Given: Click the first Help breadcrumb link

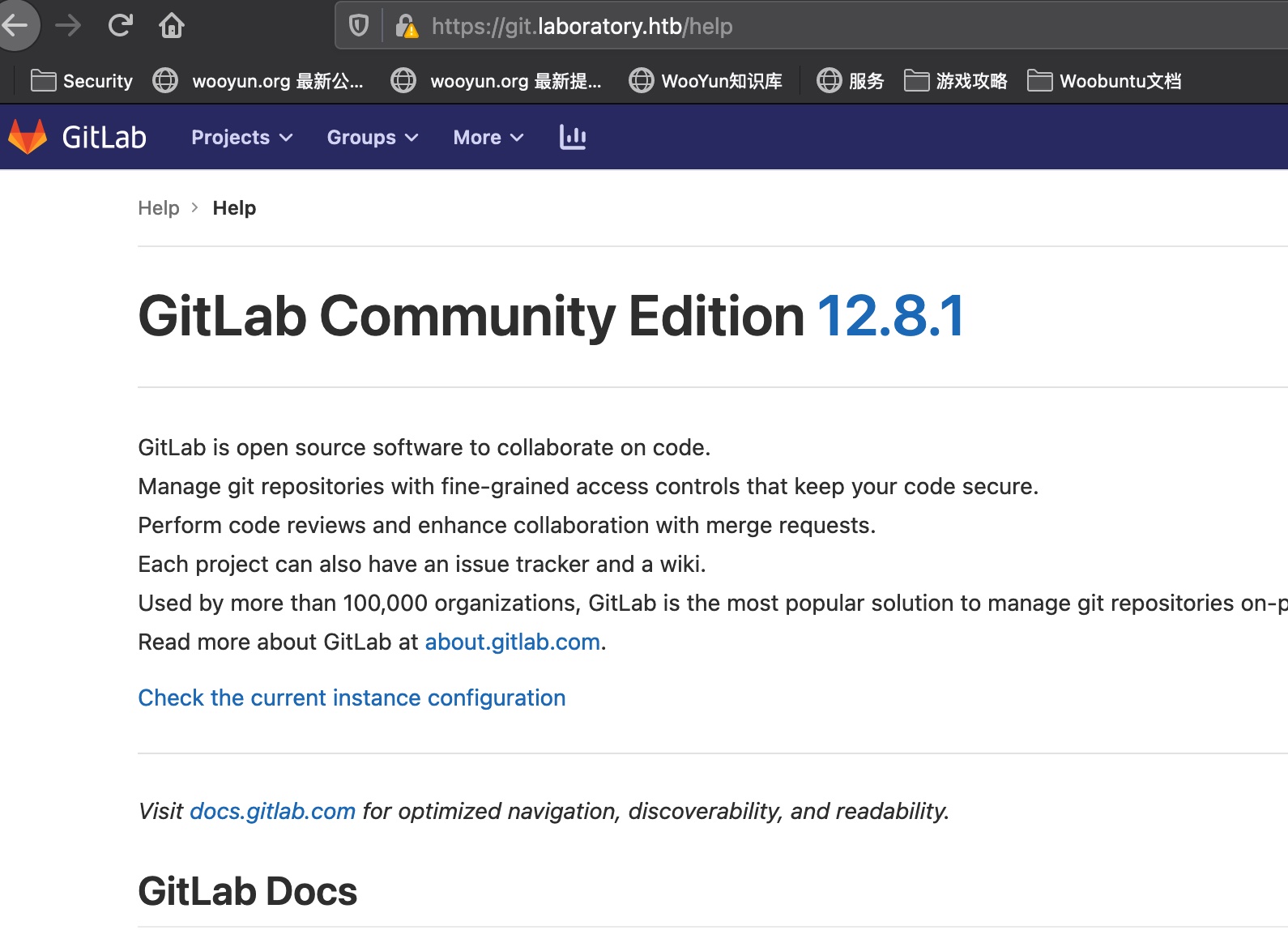Looking at the screenshot, I should tap(159, 208).
